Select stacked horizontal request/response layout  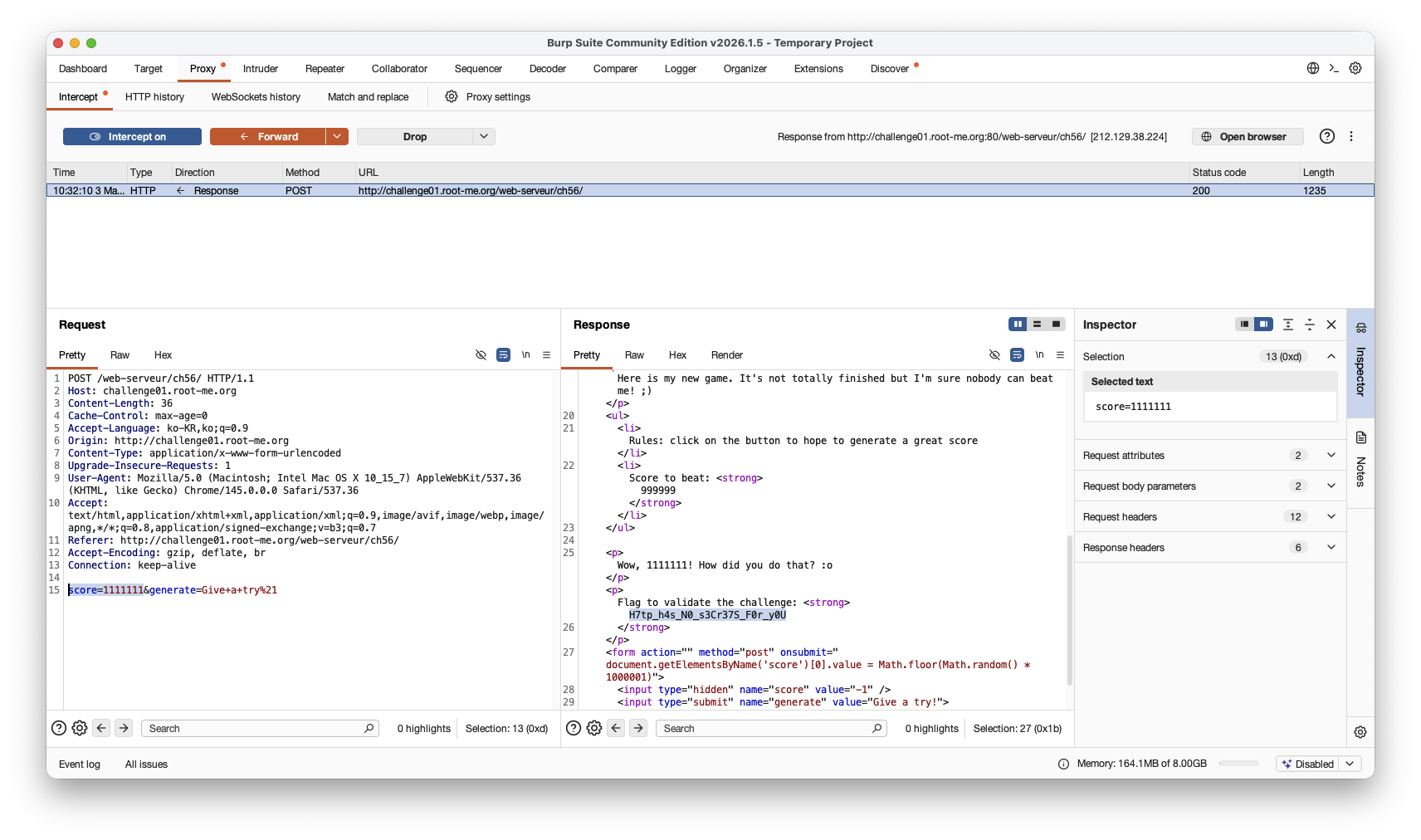click(x=1037, y=324)
